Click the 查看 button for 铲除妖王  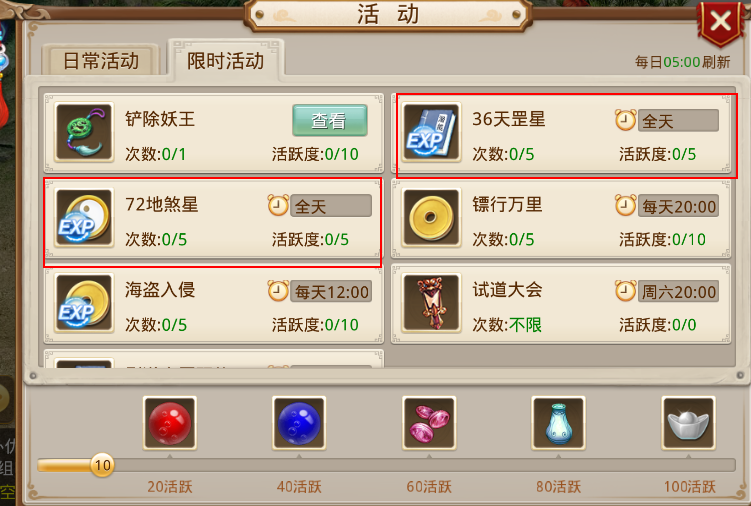[330, 120]
